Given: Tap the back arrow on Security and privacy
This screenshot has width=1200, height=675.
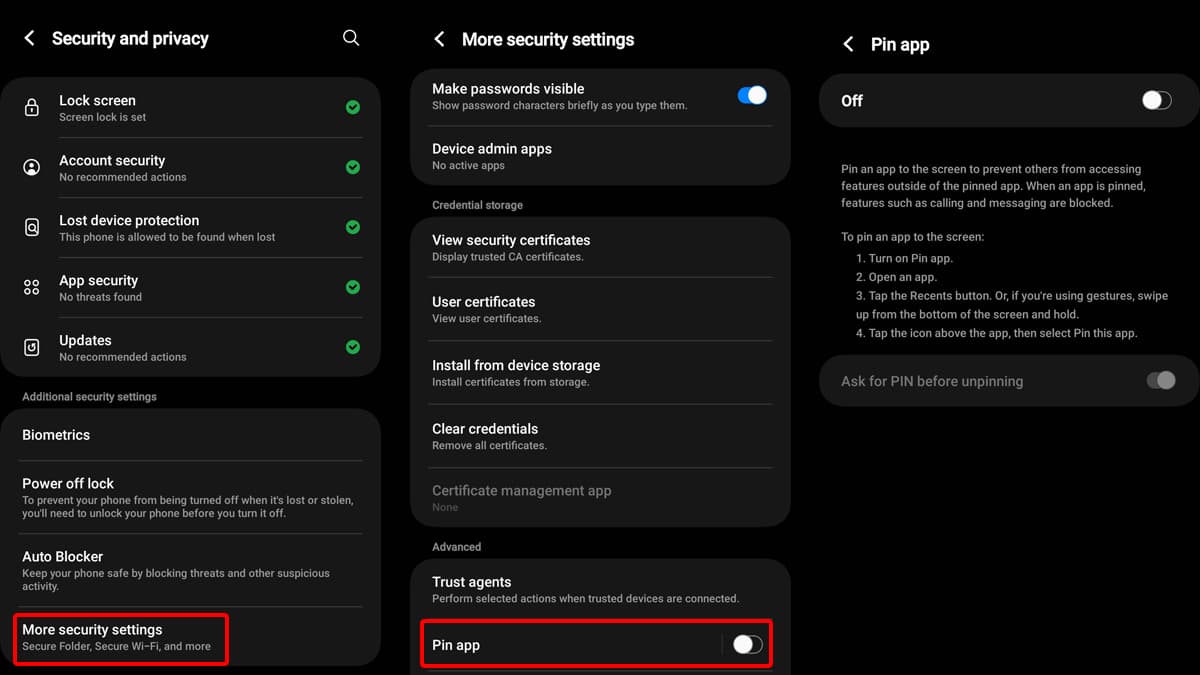Looking at the screenshot, I should (x=28, y=37).
